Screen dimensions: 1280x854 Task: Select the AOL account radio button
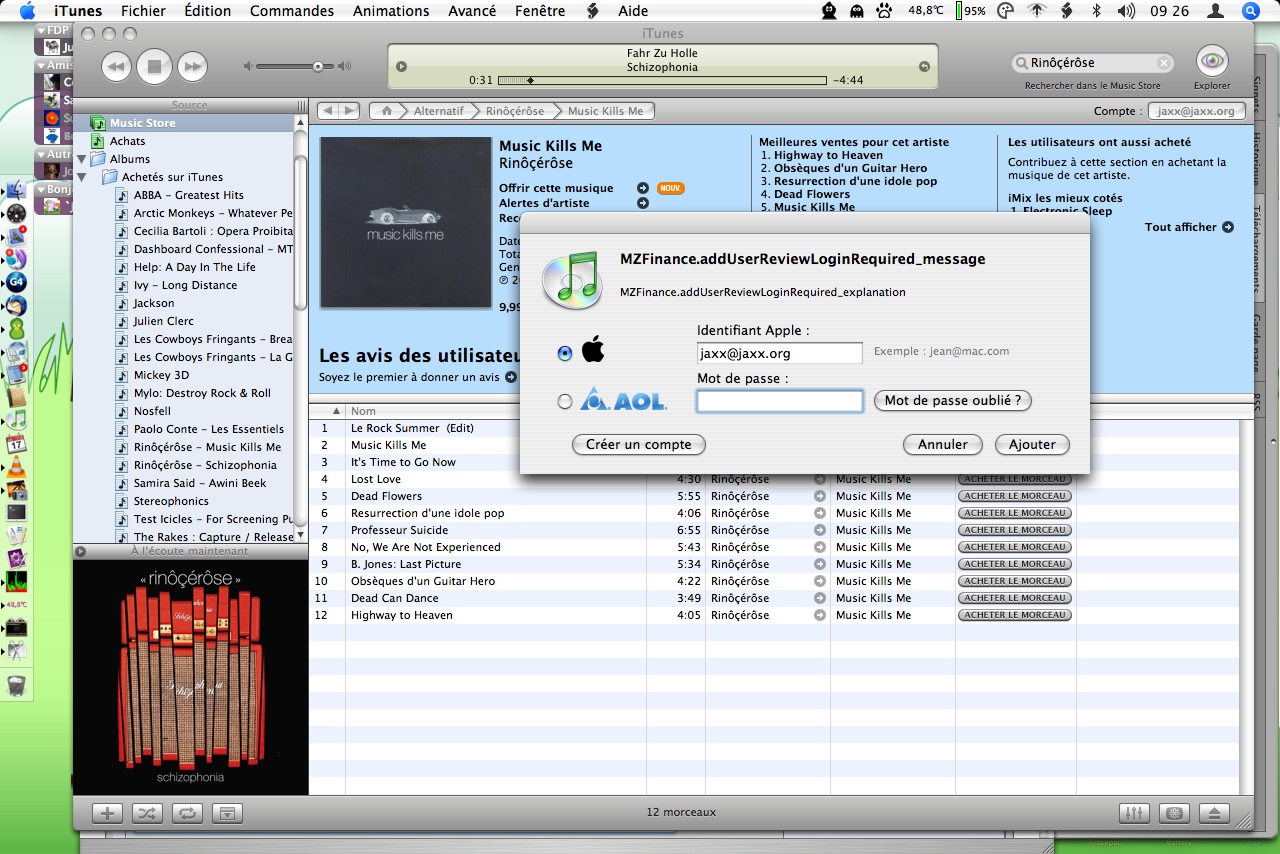point(565,401)
